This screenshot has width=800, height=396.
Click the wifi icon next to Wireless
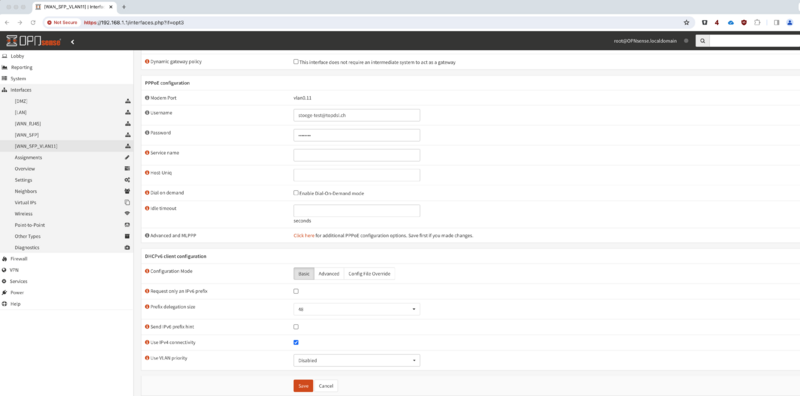coord(128,213)
